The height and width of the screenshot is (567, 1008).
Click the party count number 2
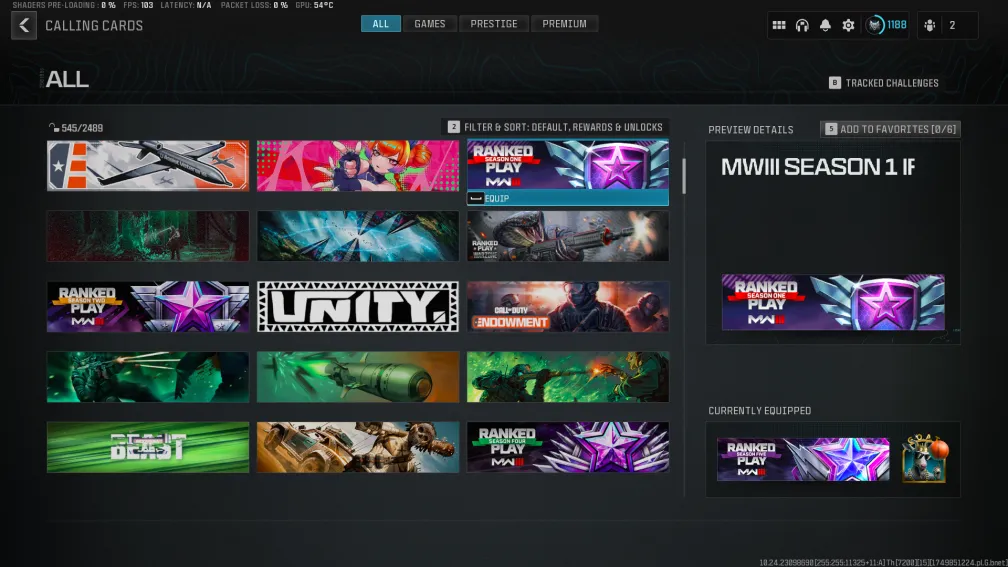click(x=952, y=26)
